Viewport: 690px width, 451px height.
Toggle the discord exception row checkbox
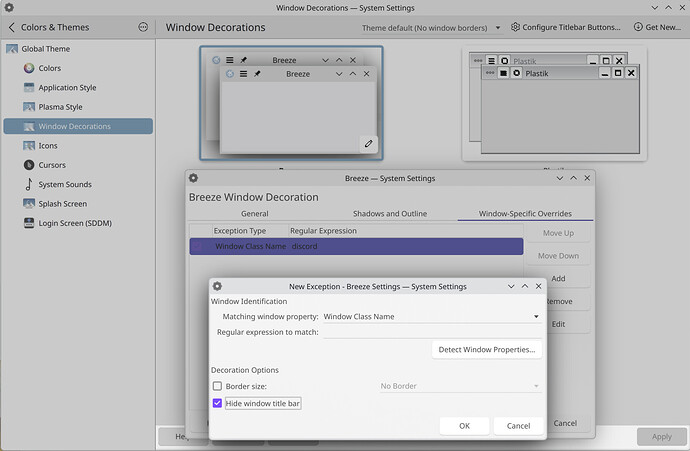199,246
